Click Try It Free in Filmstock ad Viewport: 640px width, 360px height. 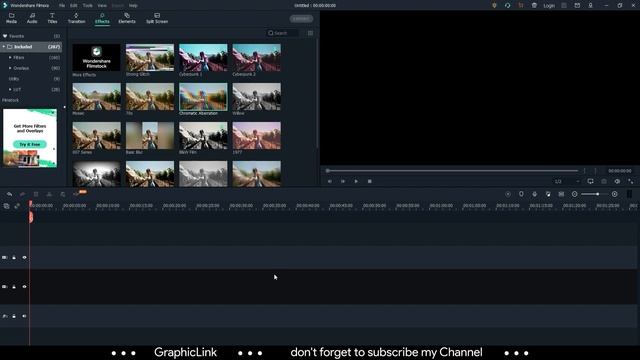tap(30, 144)
